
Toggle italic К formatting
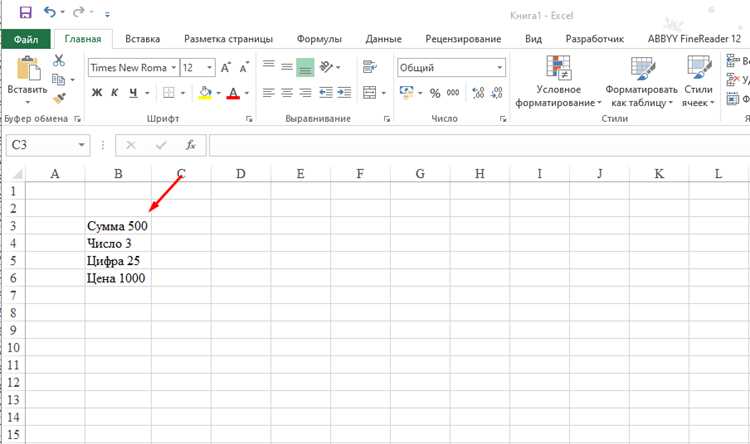click(x=115, y=92)
